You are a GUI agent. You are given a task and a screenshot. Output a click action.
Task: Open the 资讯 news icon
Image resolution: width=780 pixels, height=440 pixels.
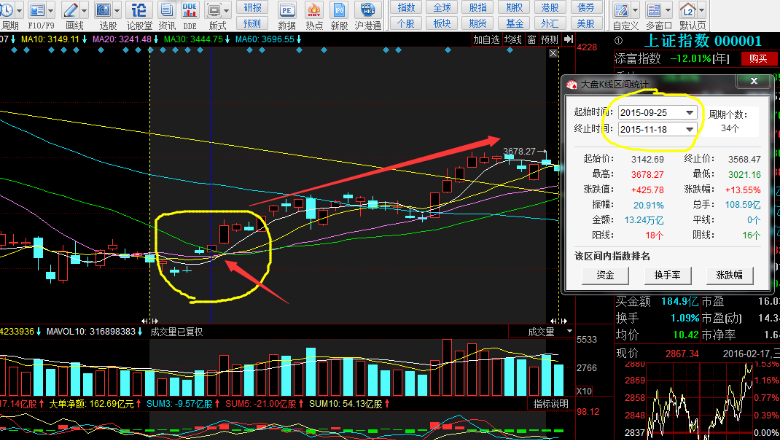[167, 14]
